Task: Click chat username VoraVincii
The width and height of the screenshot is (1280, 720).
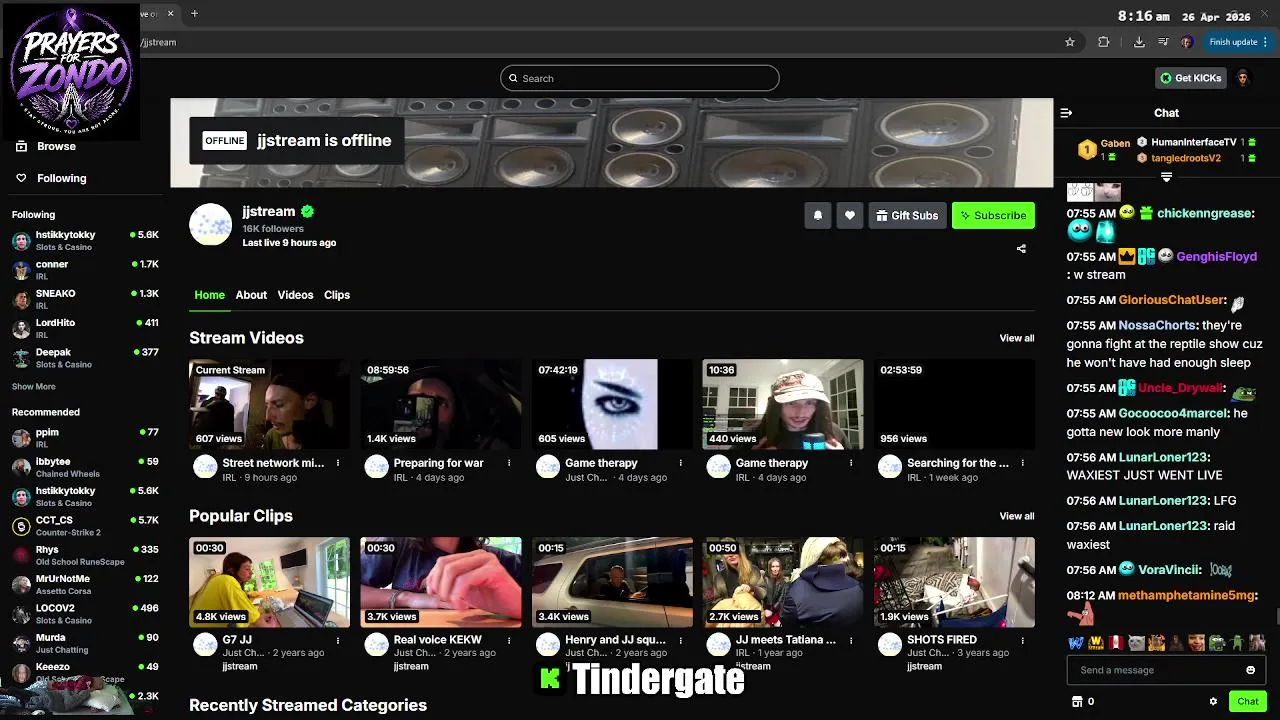Action: click(x=1167, y=570)
